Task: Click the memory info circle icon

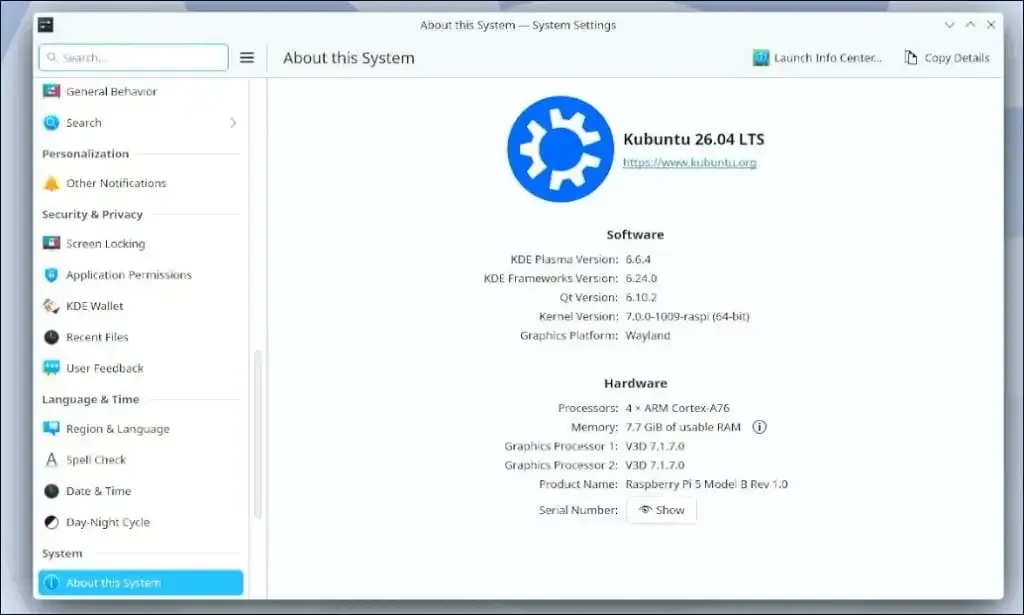Action: tap(759, 427)
